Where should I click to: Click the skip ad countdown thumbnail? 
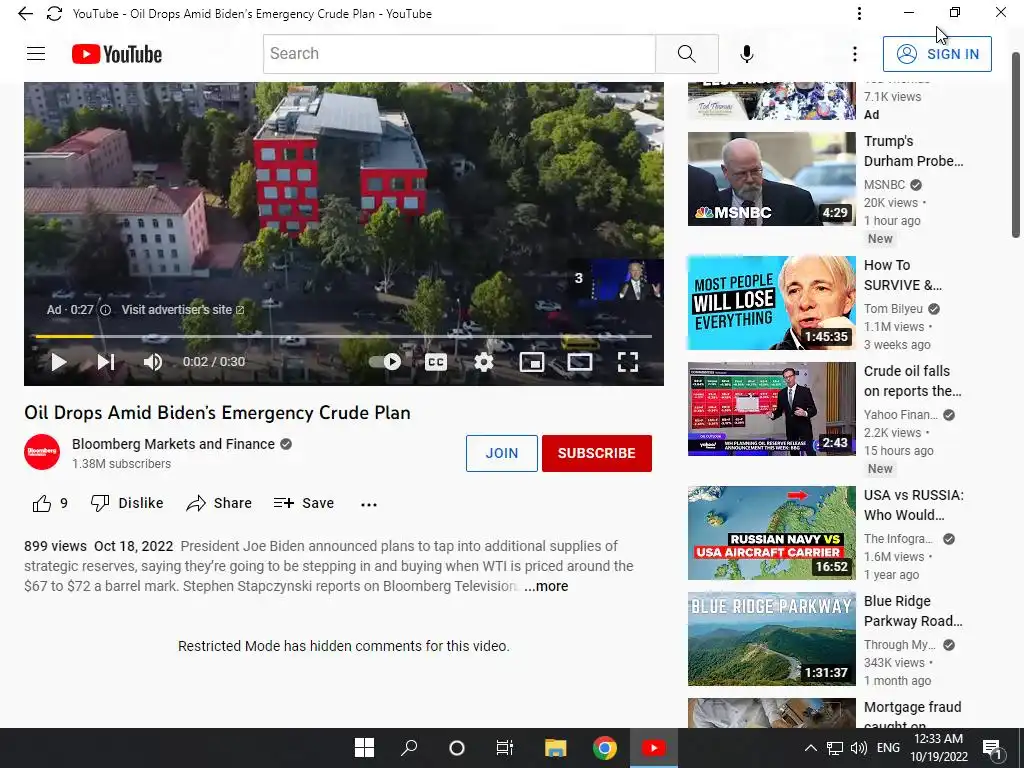coord(615,279)
